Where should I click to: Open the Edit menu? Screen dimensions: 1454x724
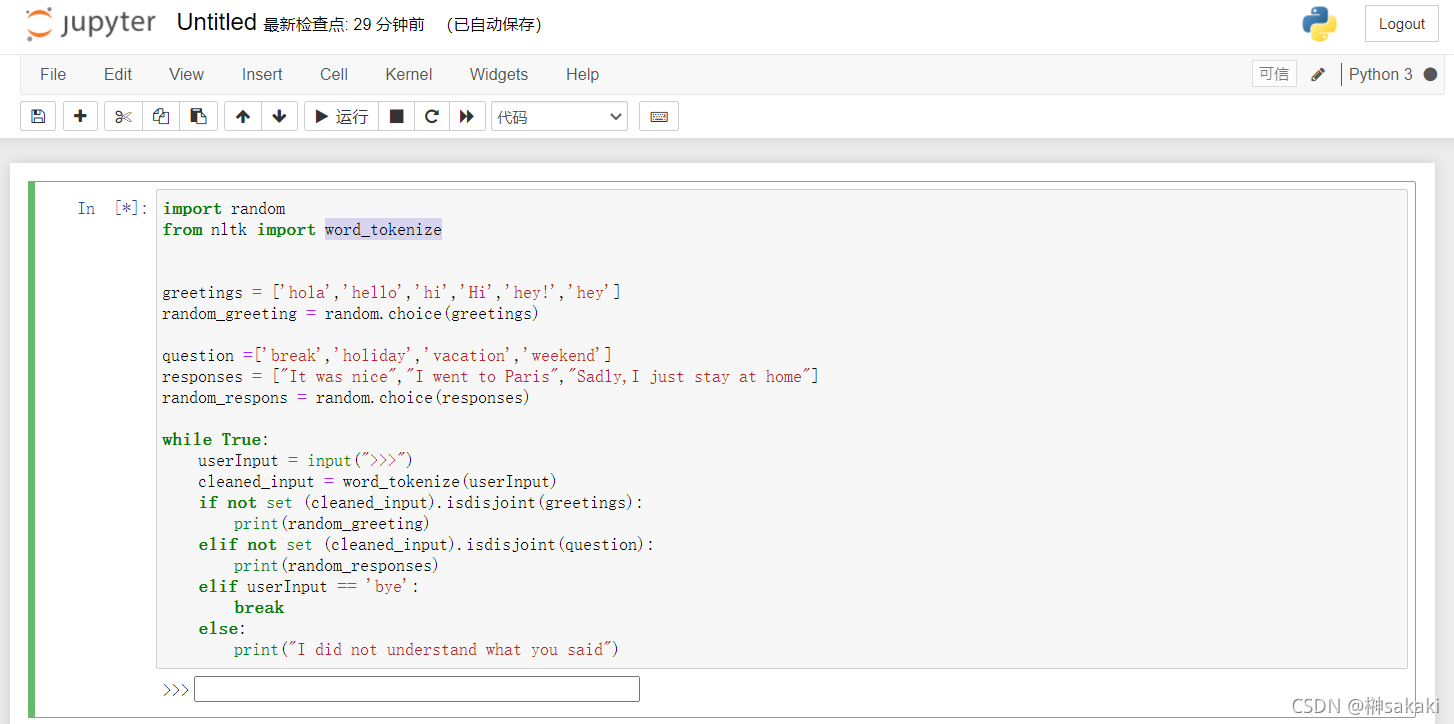118,74
